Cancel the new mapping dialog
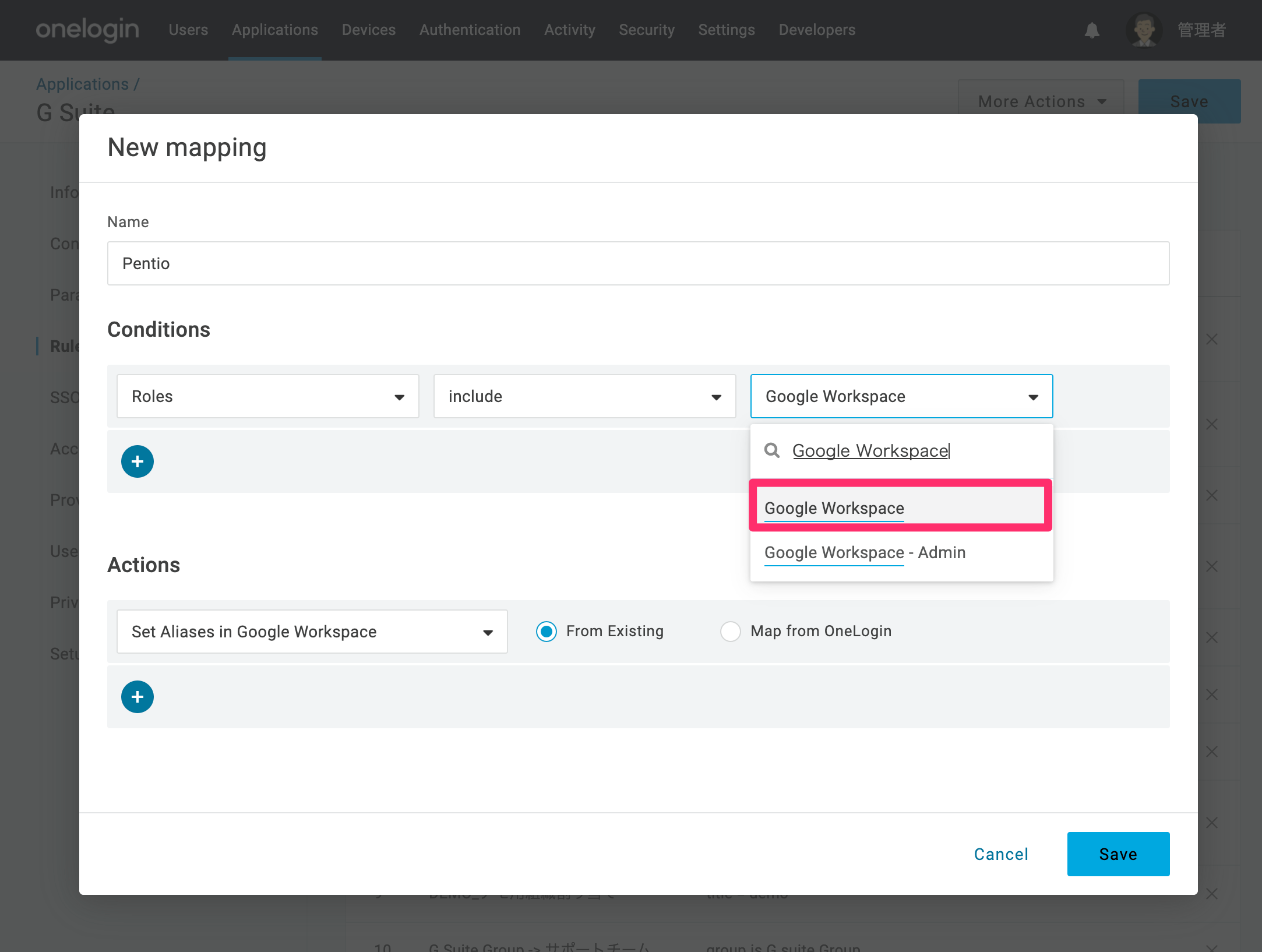 (1002, 854)
